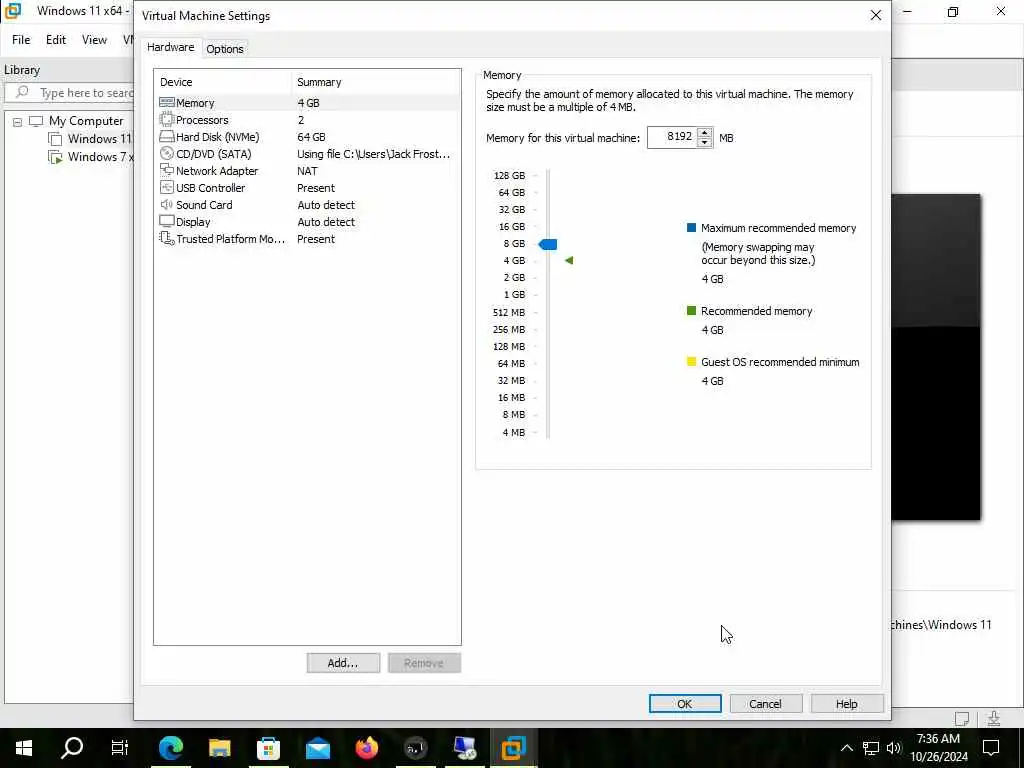Image resolution: width=1024 pixels, height=768 pixels.
Task: Select the Sound Card icon
Action: tap(167, 204)
